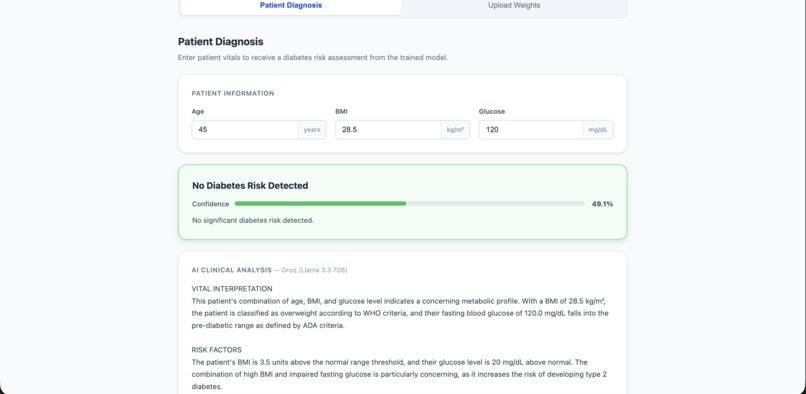Screen dimensions: 806x394
Task: Click the Glucose input field showing 120
Action: [532, 130]
